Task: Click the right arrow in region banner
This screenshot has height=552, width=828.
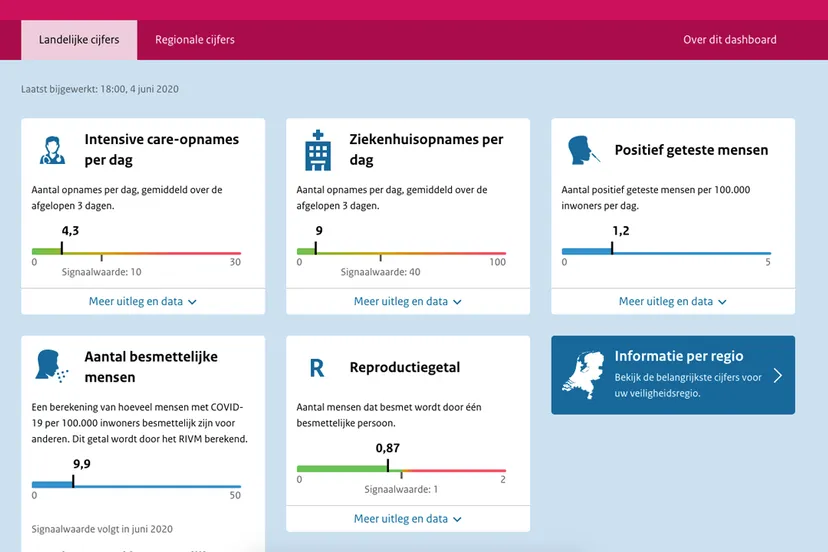Action: [777, 375]
